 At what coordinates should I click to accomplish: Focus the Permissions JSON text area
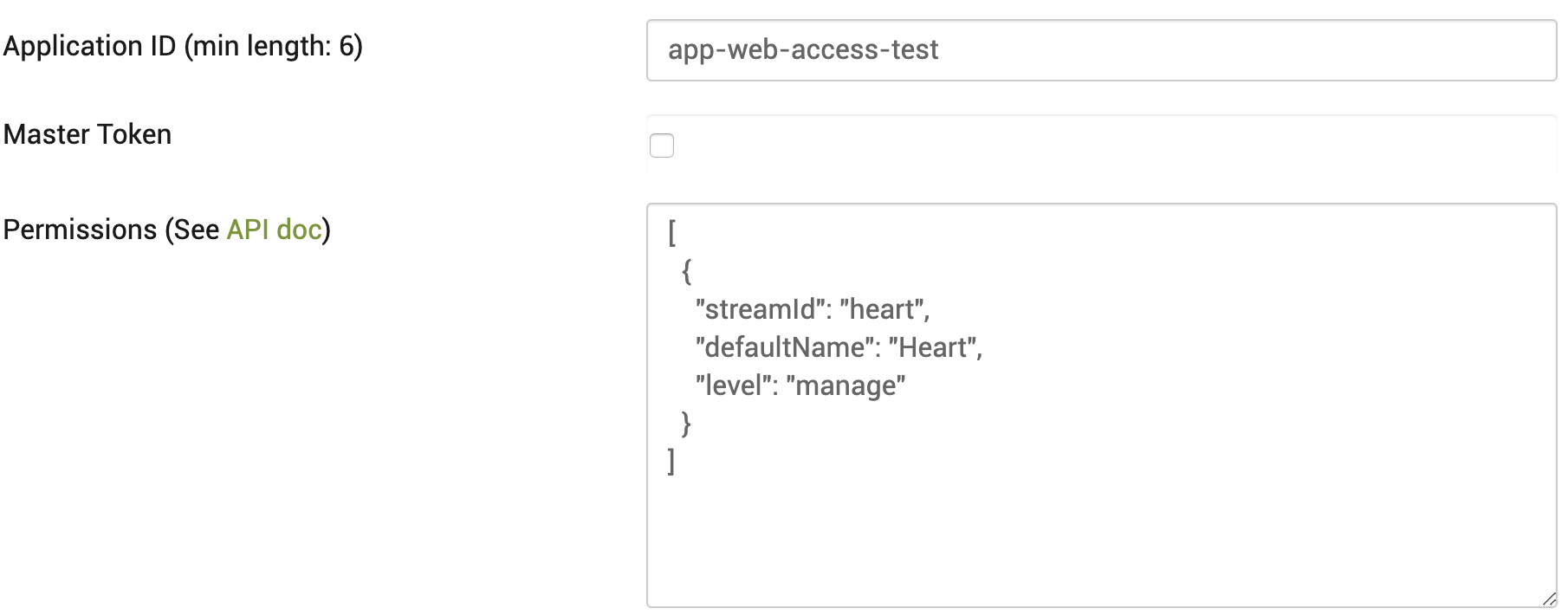point(1101,405)
